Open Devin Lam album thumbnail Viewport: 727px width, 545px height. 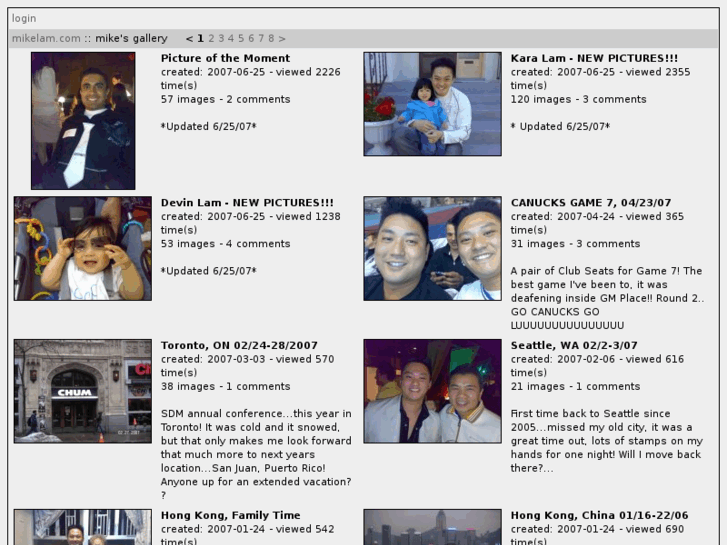coord(83,248)
